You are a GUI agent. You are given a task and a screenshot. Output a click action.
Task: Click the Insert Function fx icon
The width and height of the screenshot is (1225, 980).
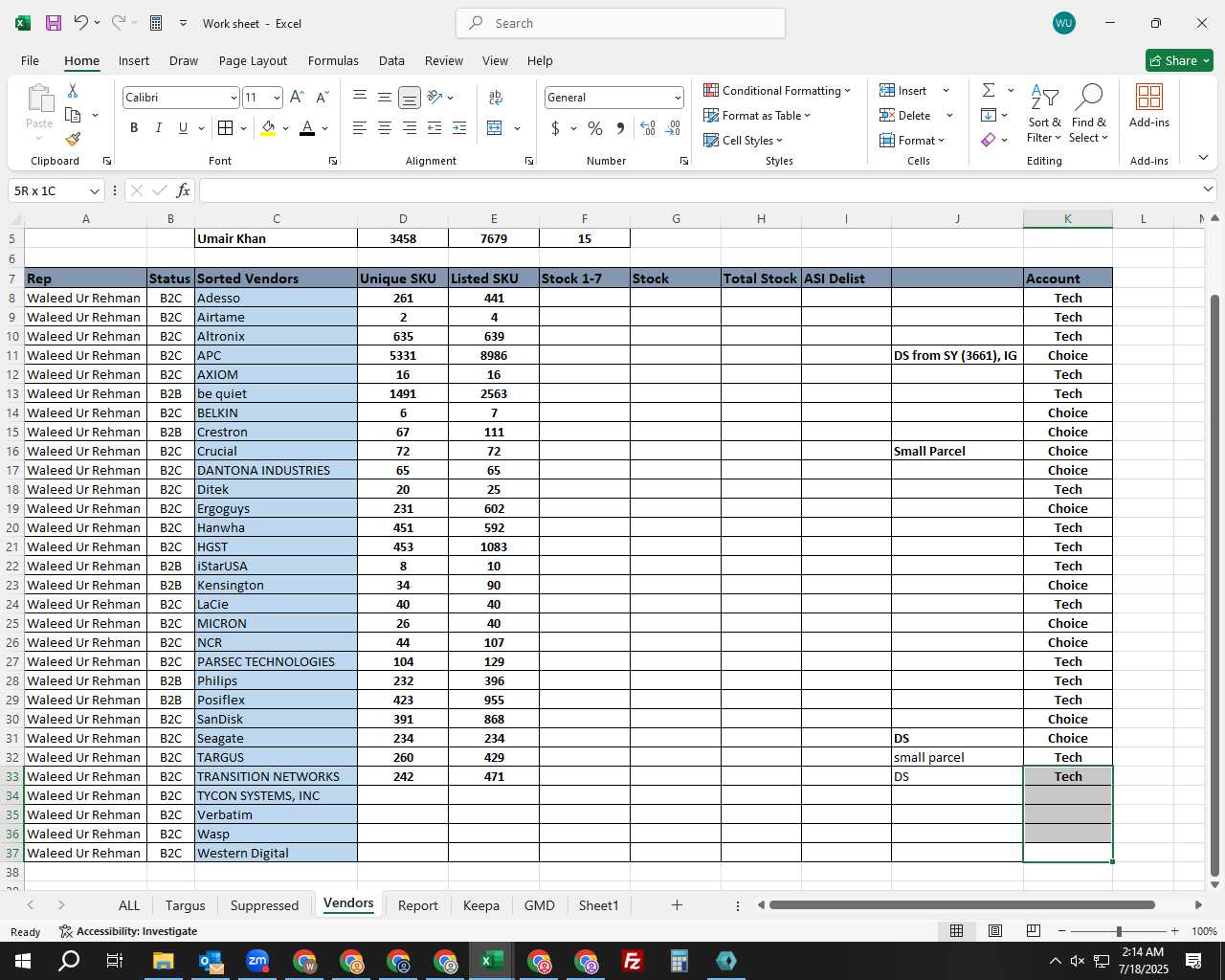click(183, 190)
